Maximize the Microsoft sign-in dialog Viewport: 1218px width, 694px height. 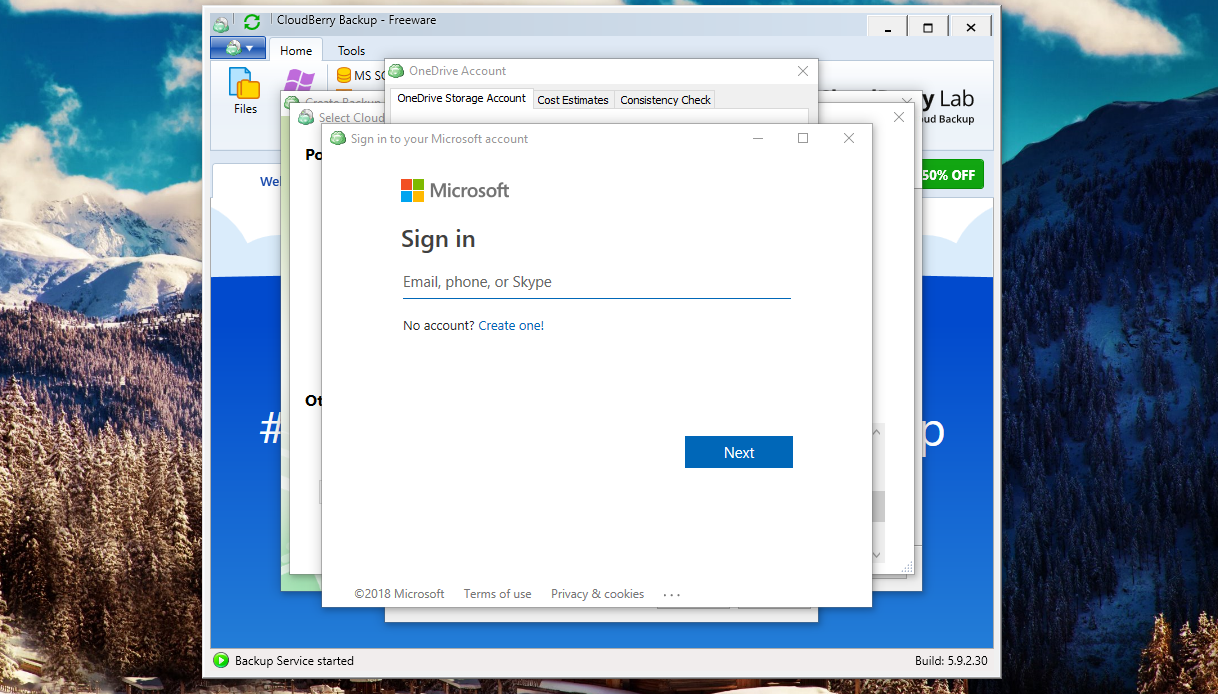coord(802,138)
